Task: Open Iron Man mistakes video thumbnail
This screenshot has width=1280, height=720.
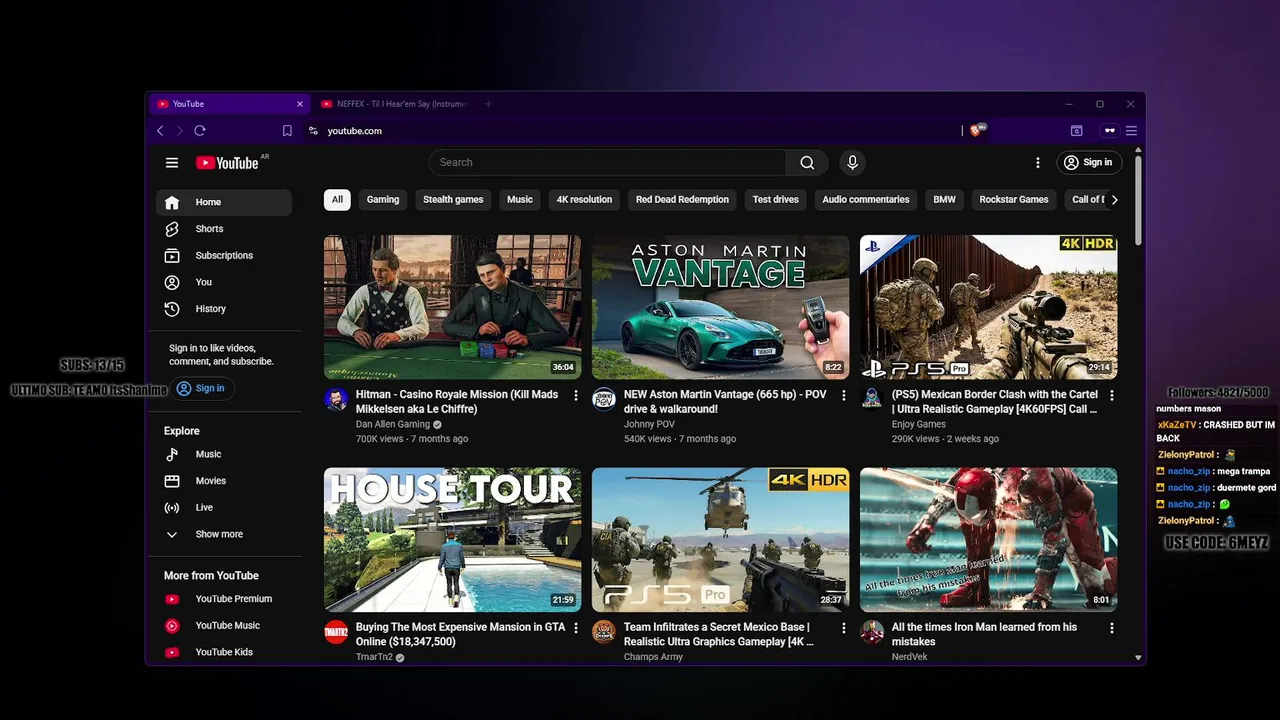Action: [x=988, y=540]
